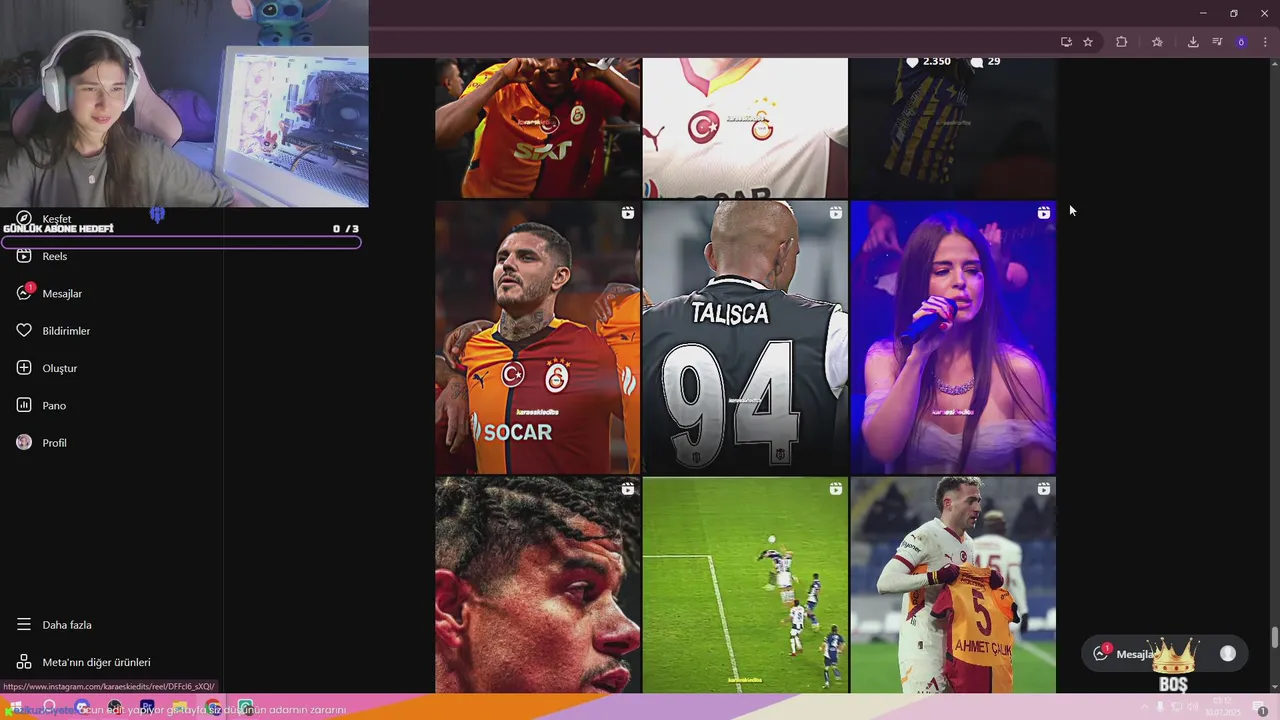Click the install app icon in the address bar
This screenshot has width=1280, height=720.
click(1066, 42)
